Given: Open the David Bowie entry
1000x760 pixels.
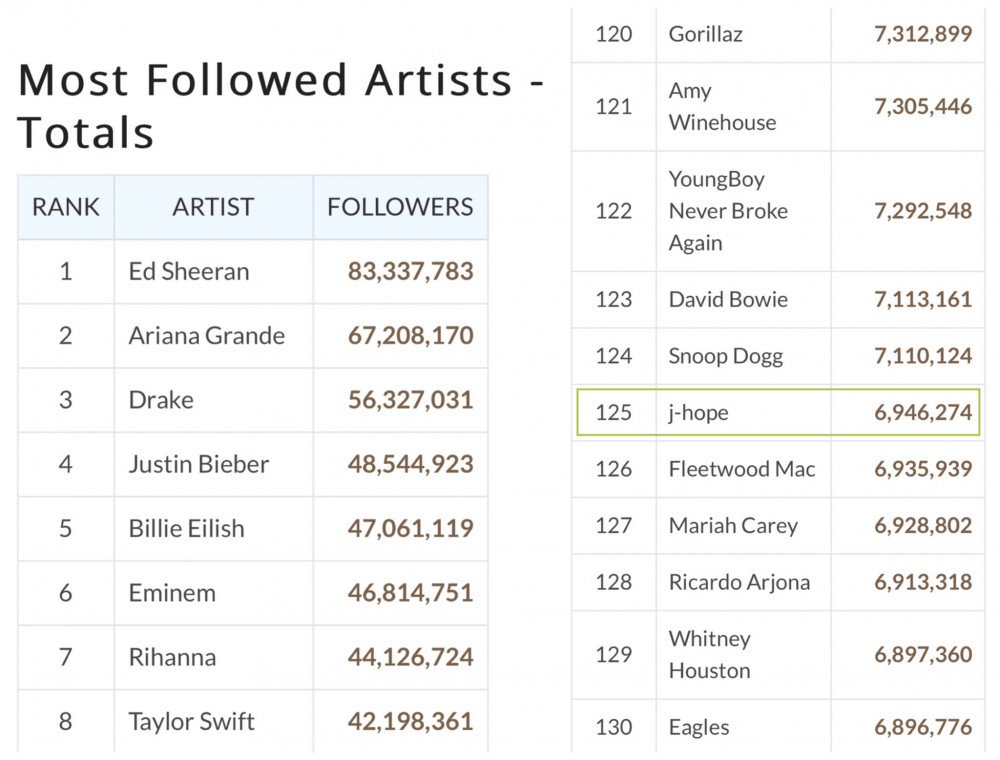Looking at the screenshot, I should (x=728, y=299).
